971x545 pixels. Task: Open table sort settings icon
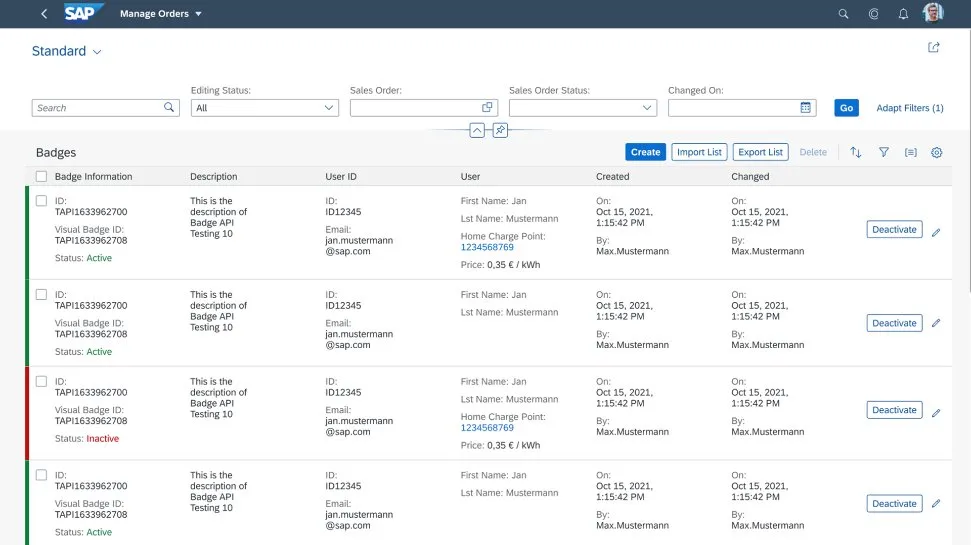pos(856,152)
